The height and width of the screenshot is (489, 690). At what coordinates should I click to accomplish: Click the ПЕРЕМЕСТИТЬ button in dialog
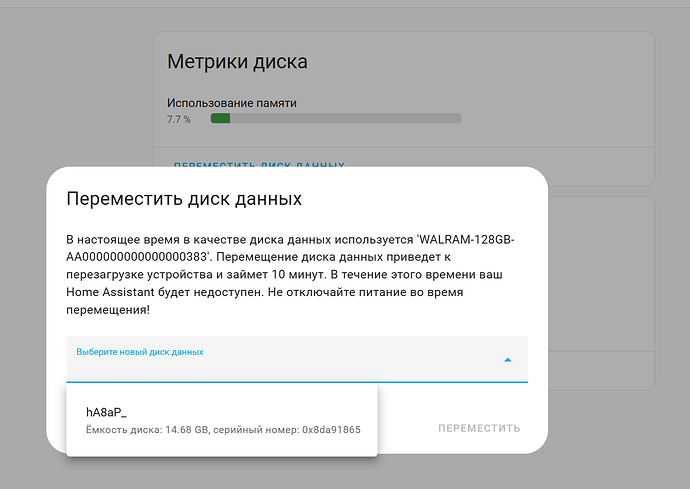point(479,428)
